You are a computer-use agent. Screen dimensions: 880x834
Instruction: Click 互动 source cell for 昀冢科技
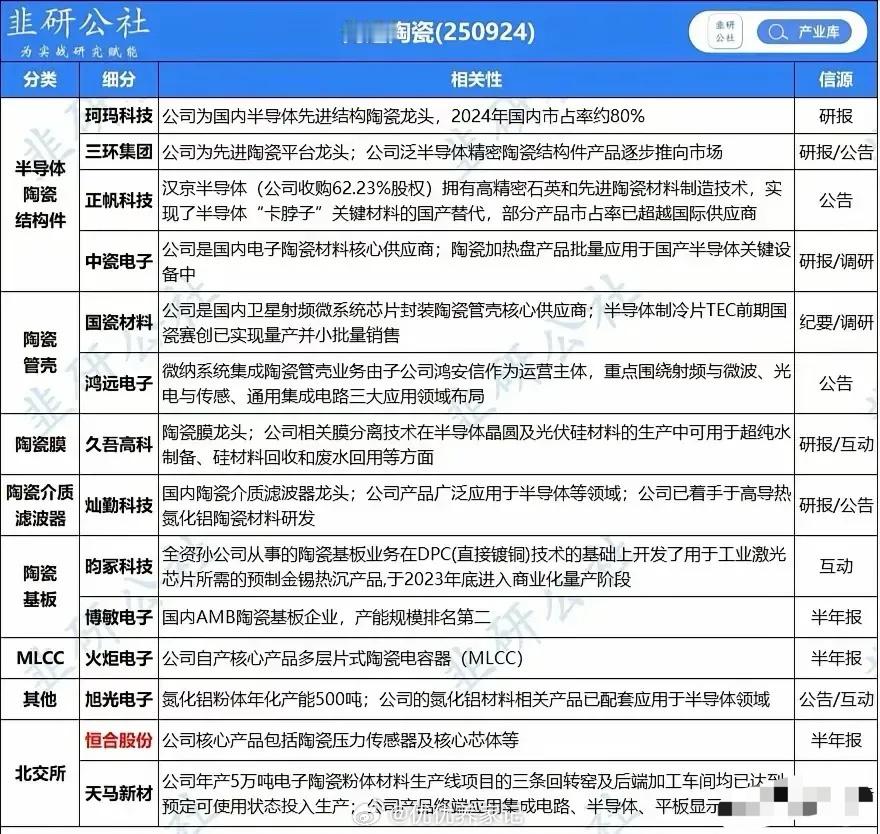[836, 566]
